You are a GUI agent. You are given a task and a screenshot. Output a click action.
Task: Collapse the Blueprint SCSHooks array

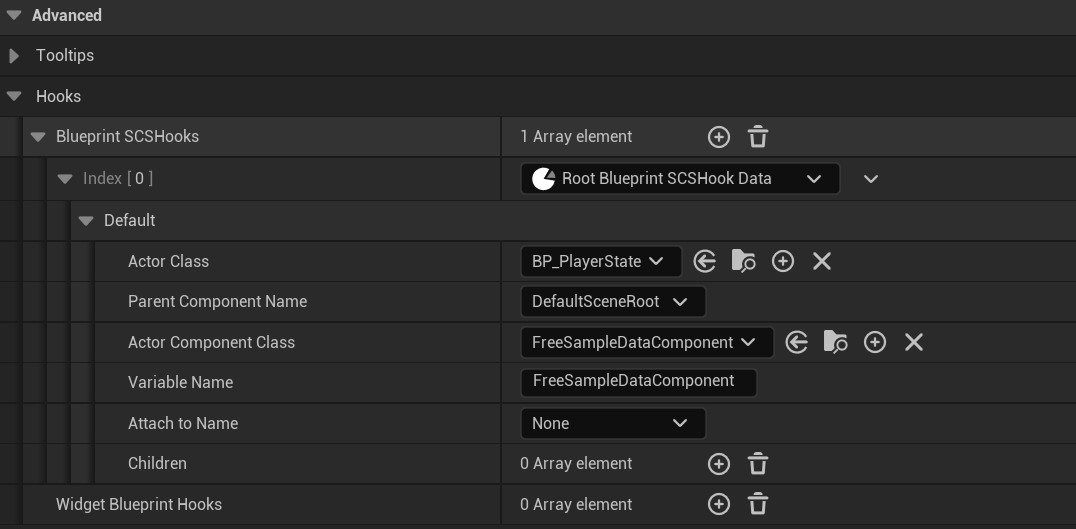point(38,137)
